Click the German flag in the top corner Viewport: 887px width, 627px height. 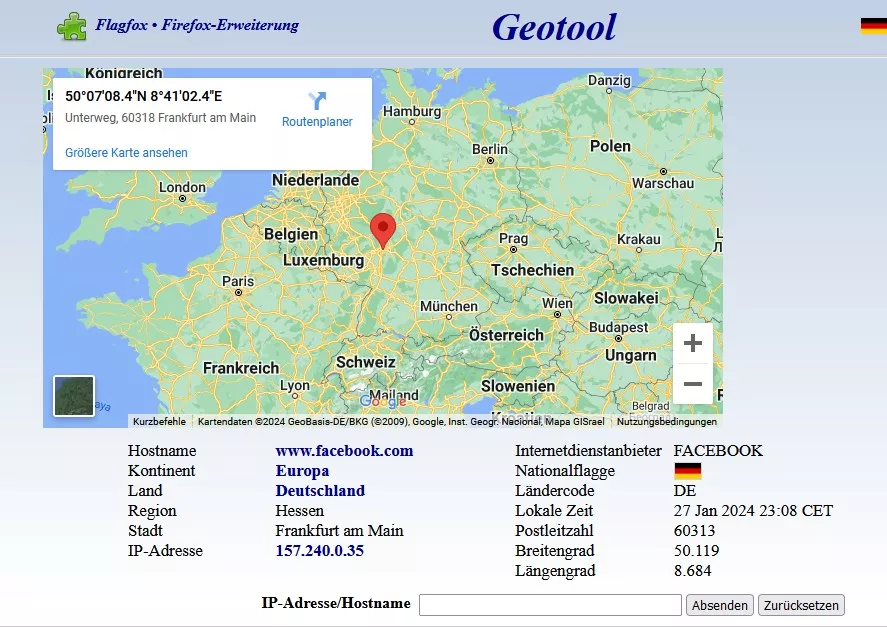click(873, 26)
